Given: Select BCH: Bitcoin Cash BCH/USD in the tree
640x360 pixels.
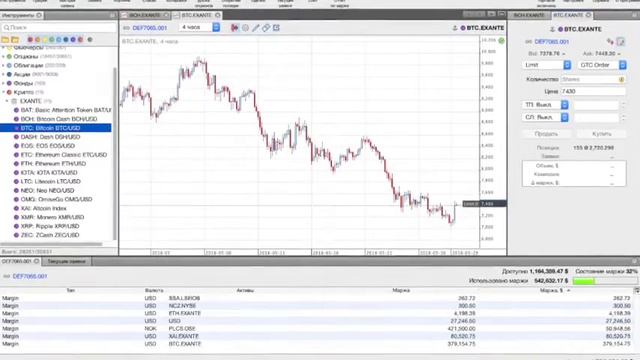Looking at the screenshot, I should point(56,119).
